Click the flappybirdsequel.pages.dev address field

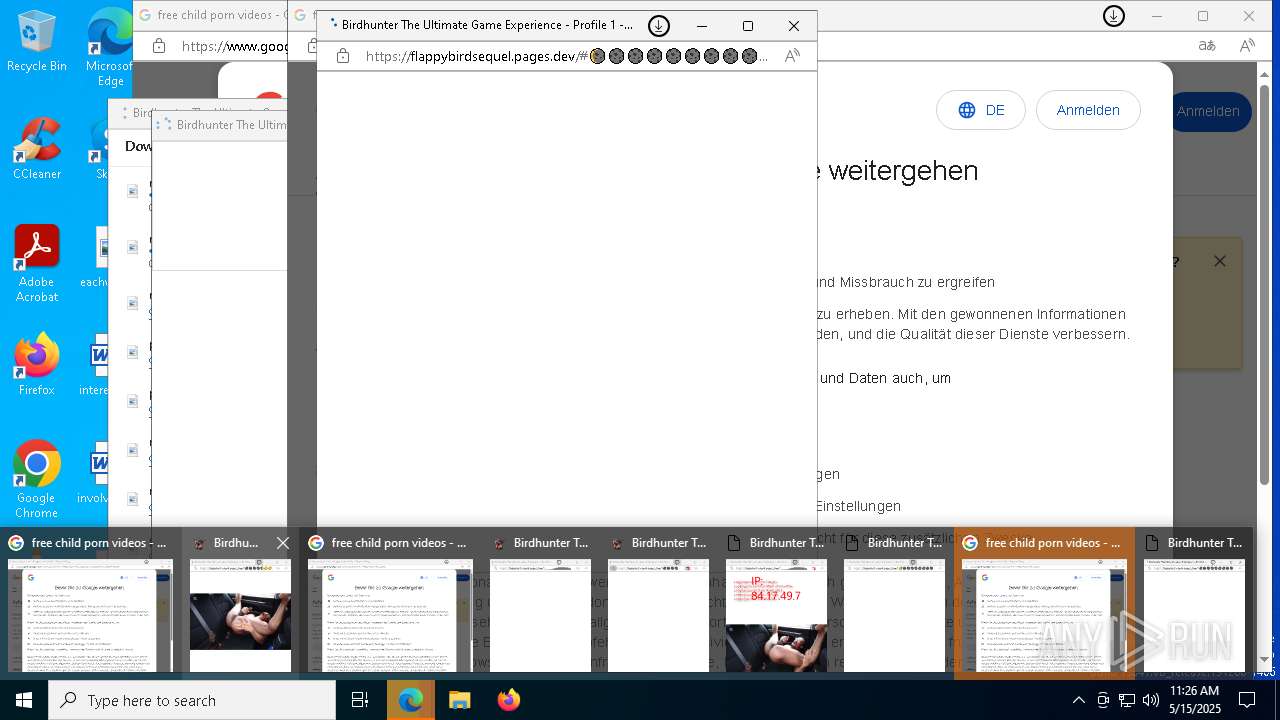[567, 57]
